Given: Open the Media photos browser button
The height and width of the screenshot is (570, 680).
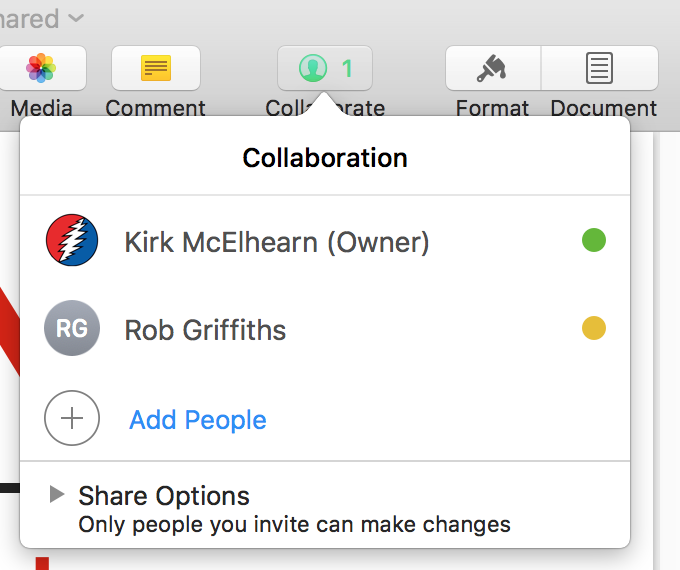Looking at the screenshot, I should coord(41,68).
